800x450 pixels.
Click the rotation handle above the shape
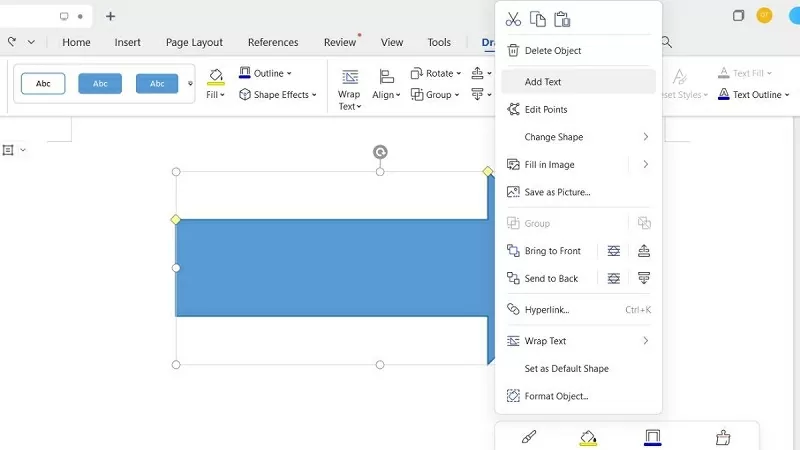click(380, 152)
